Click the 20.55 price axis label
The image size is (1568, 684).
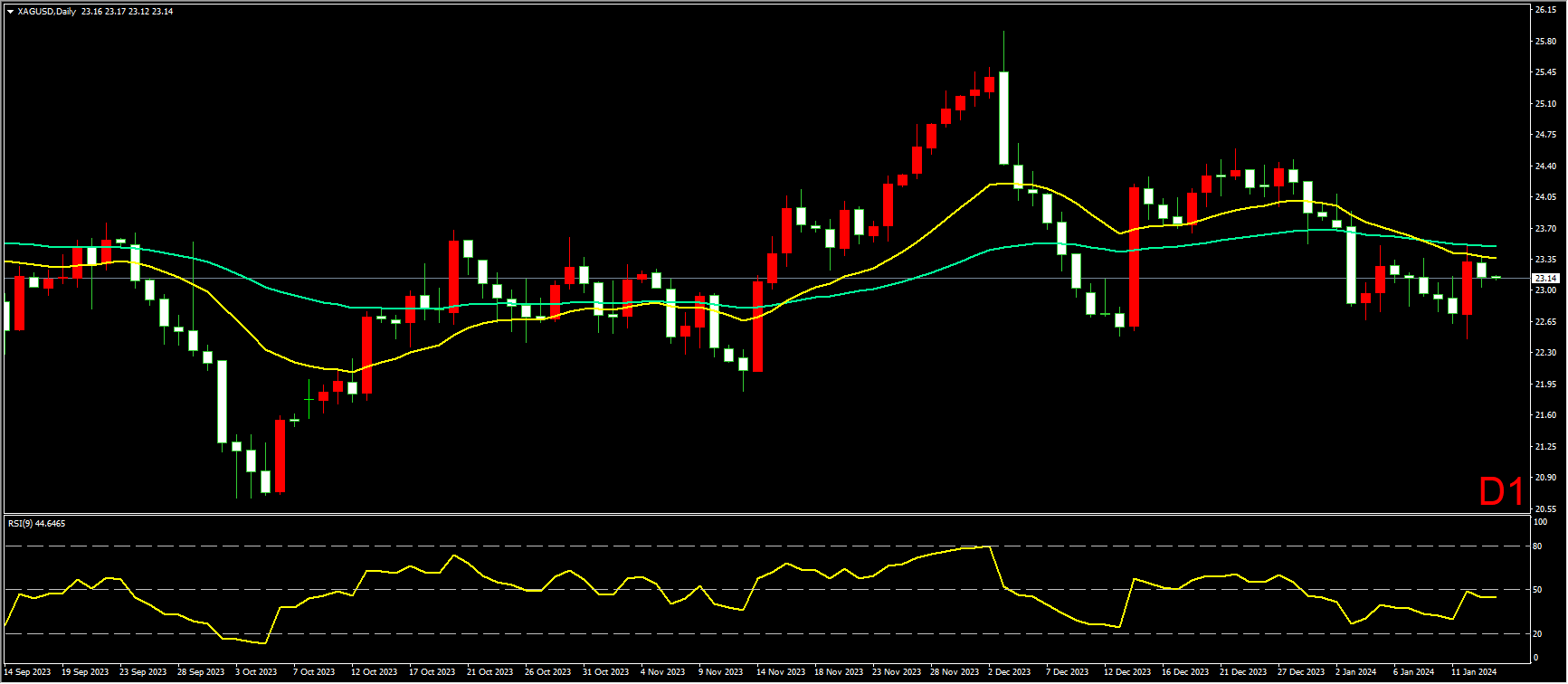click(1545, 509)
